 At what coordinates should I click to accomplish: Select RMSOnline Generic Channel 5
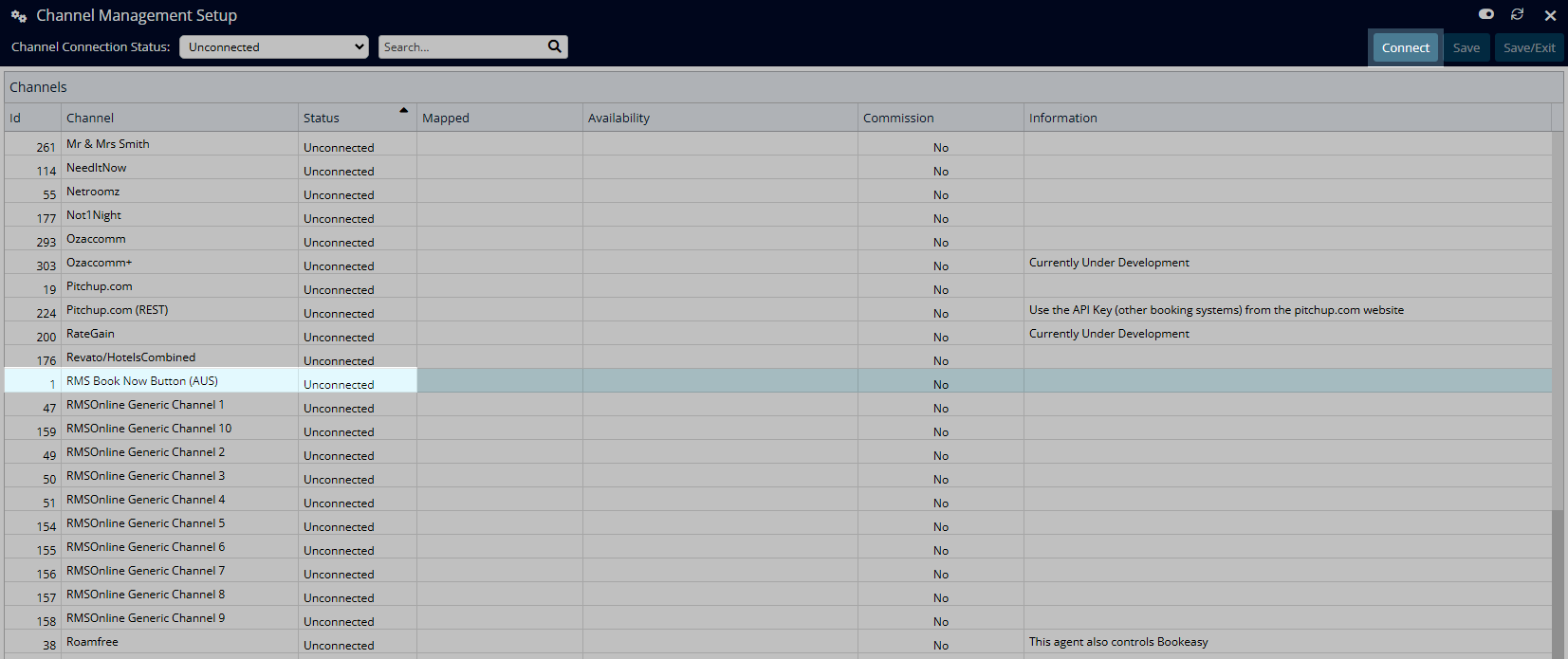click(145, 523)
